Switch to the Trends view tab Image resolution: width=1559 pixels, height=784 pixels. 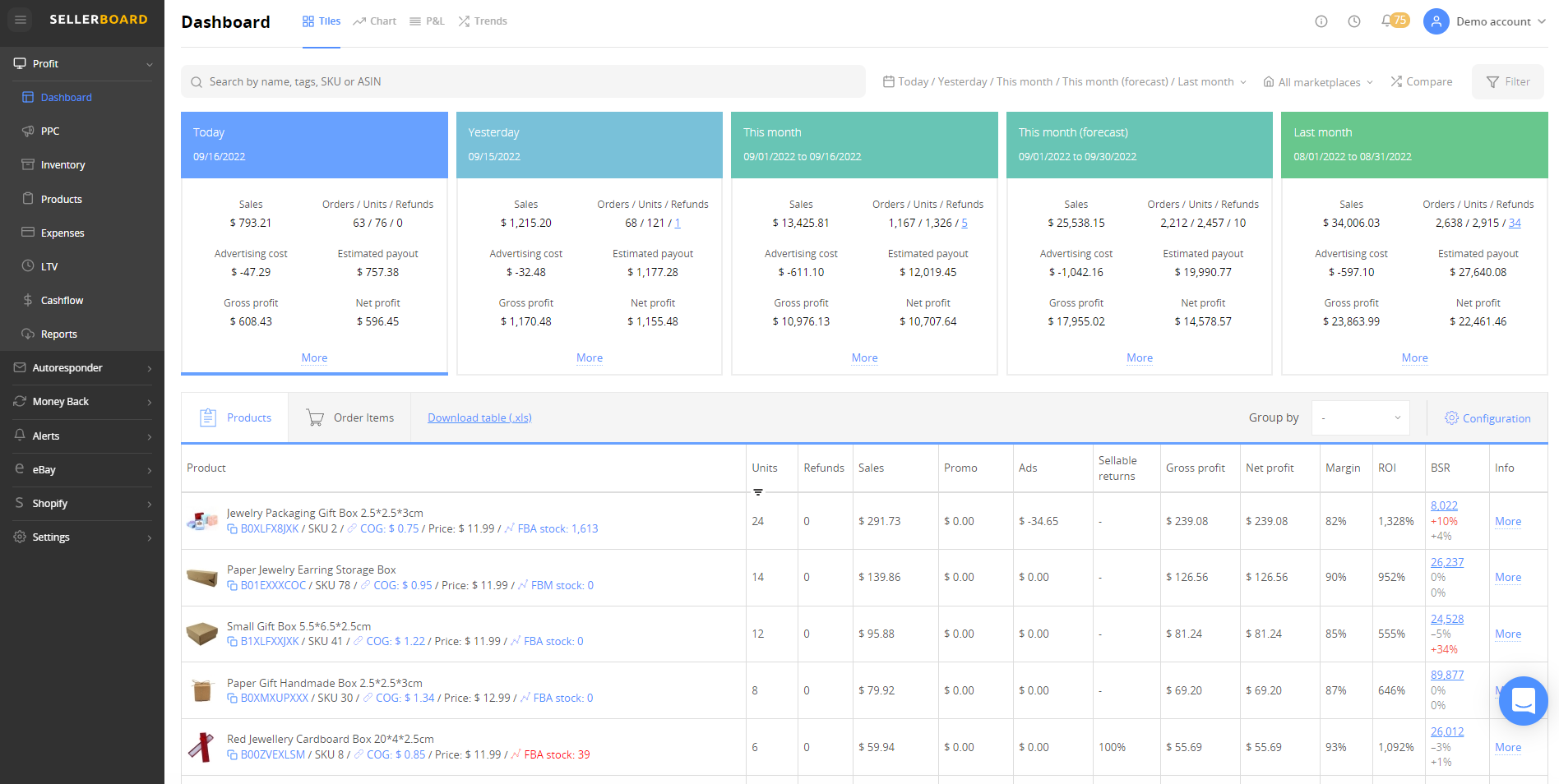(483, 21)
